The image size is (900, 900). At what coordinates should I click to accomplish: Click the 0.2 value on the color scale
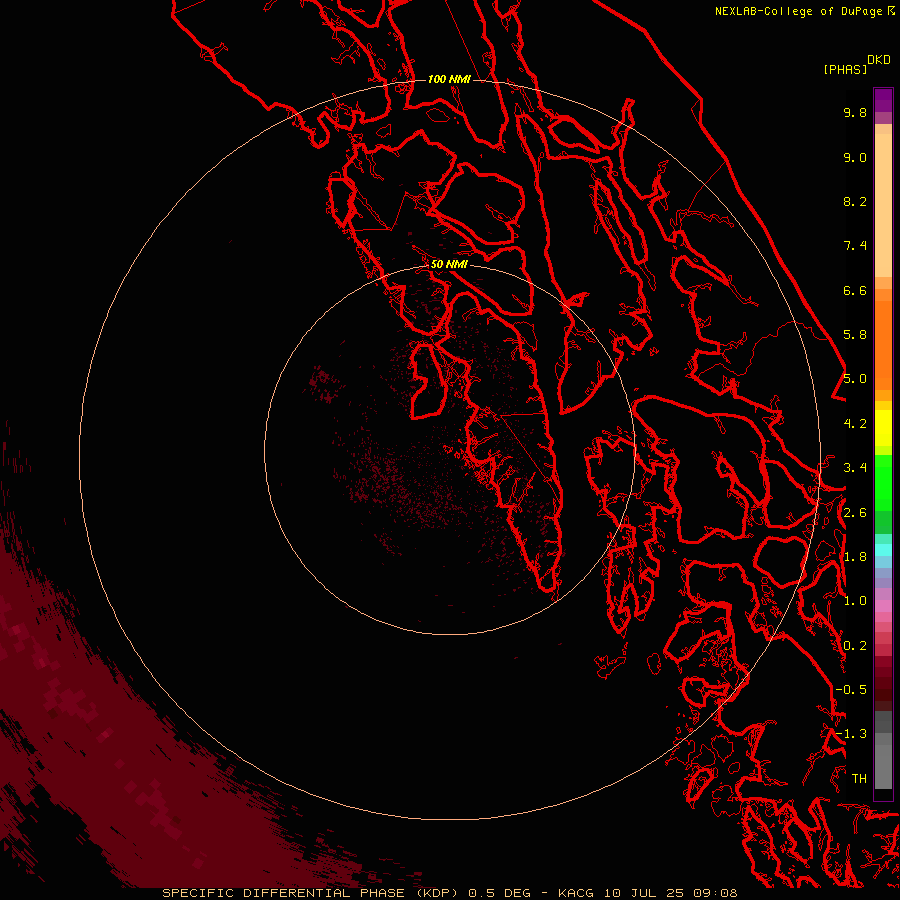855,646
